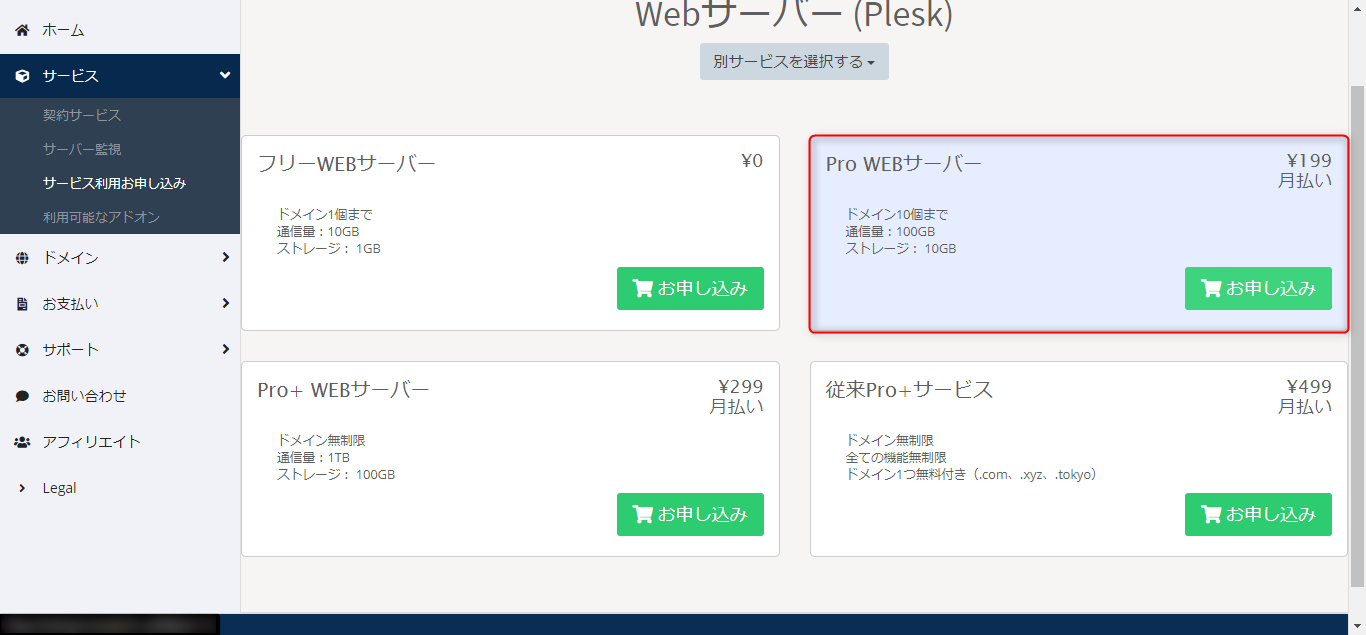Click the Pro WEBサーバー plan title
Viewport: 1366px width, 635px height.
click(904, 164)
